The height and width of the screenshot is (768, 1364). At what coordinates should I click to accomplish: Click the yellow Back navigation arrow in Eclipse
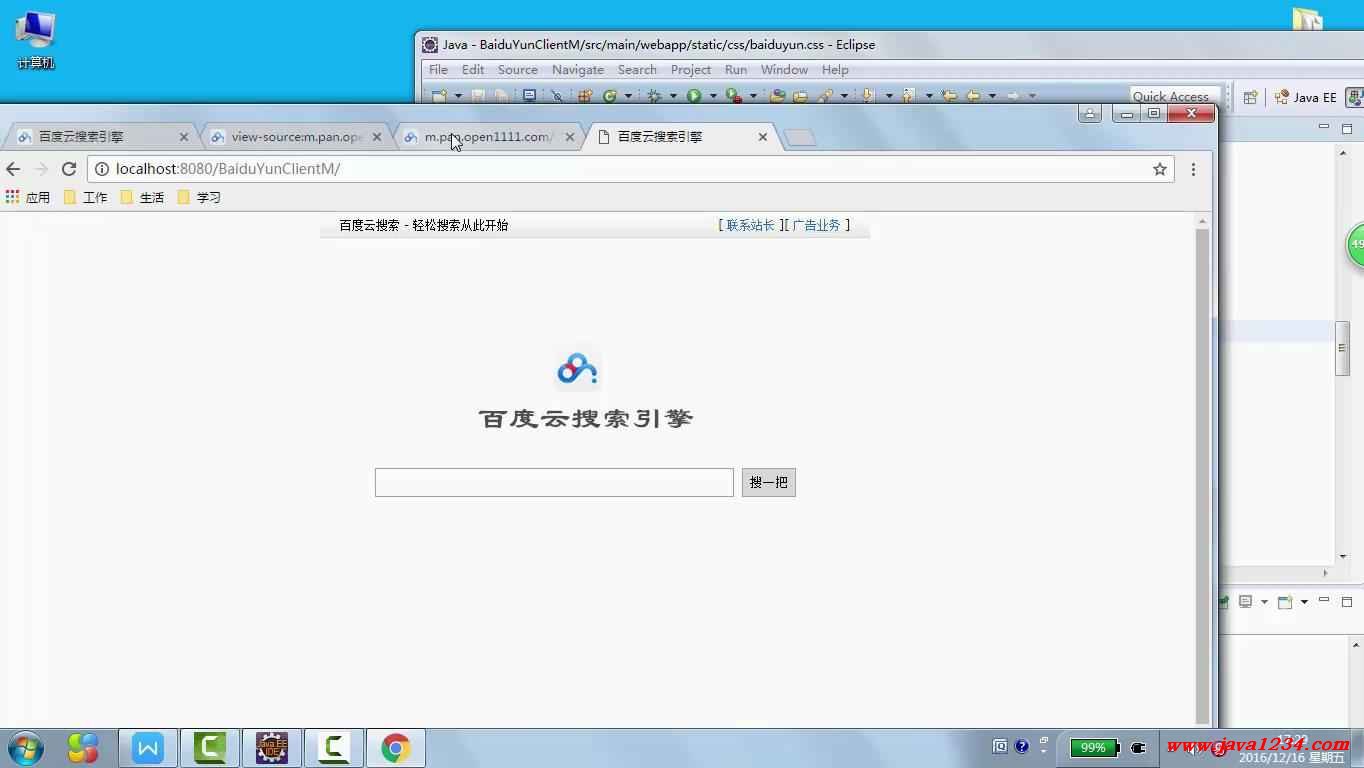(972, 96)
